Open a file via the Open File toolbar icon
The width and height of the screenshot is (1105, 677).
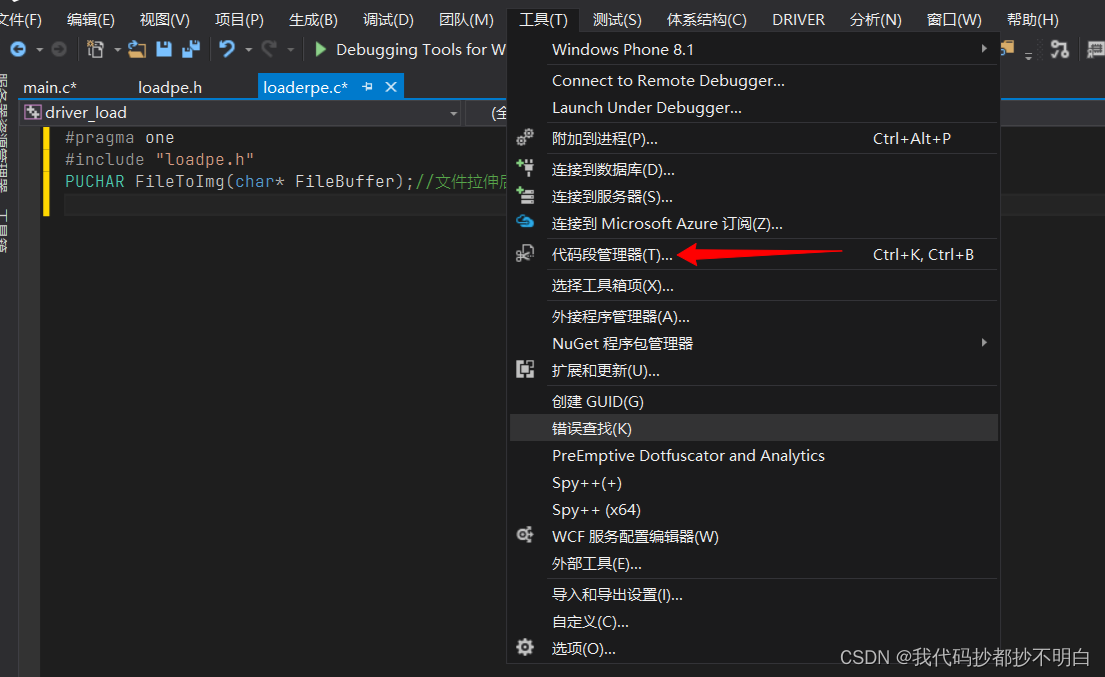pyautogui.click(x=137, y=49)
